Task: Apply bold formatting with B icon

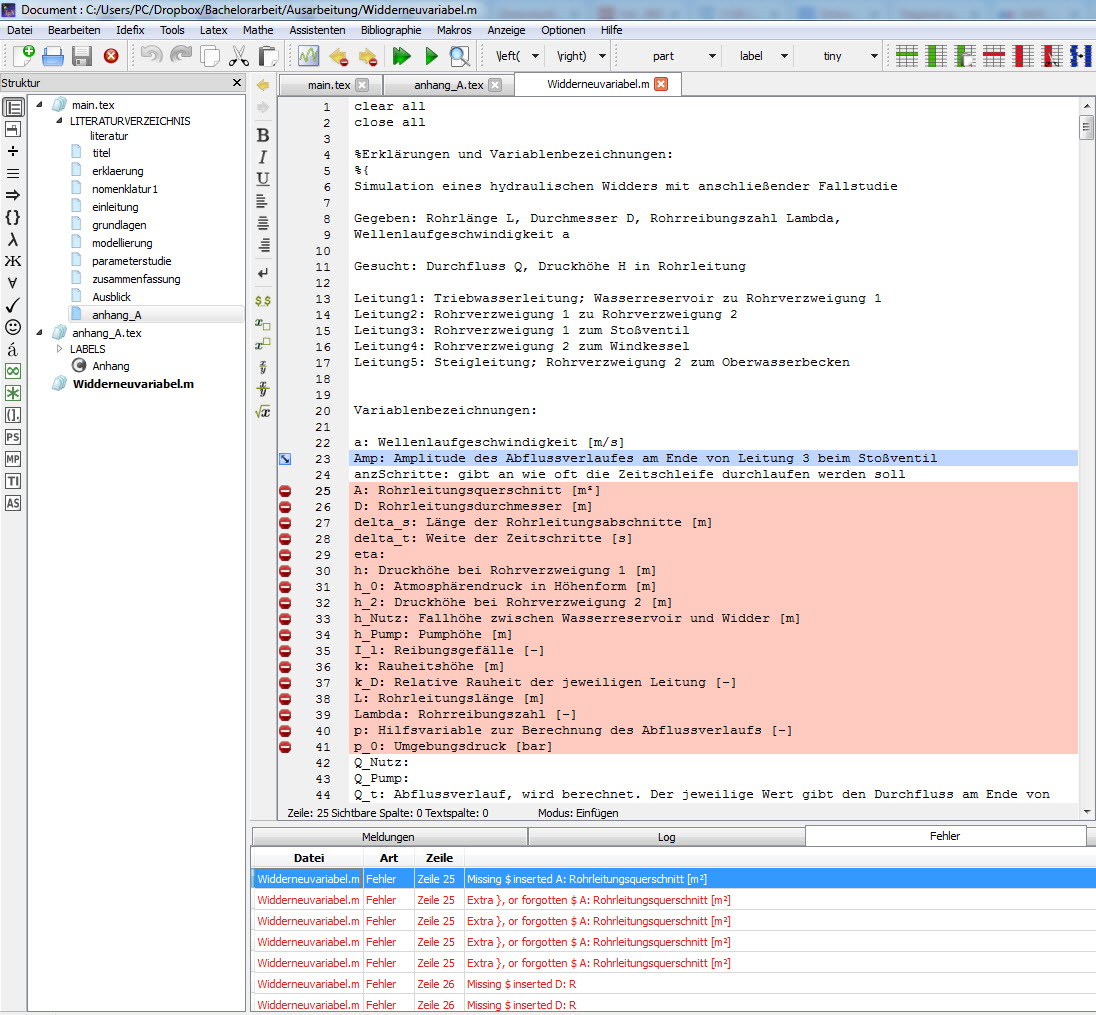Action: pyautogui.click(x=263, y=135)
